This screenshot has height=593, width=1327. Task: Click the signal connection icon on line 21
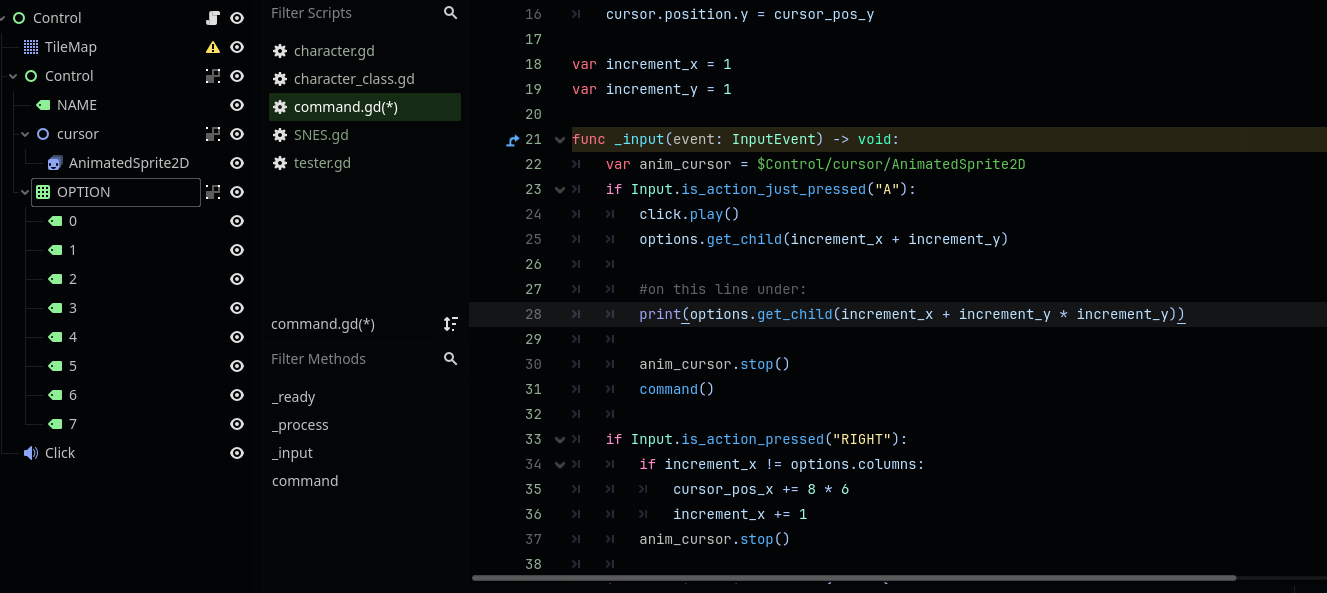pyautogui.click(x=512, y=140)
